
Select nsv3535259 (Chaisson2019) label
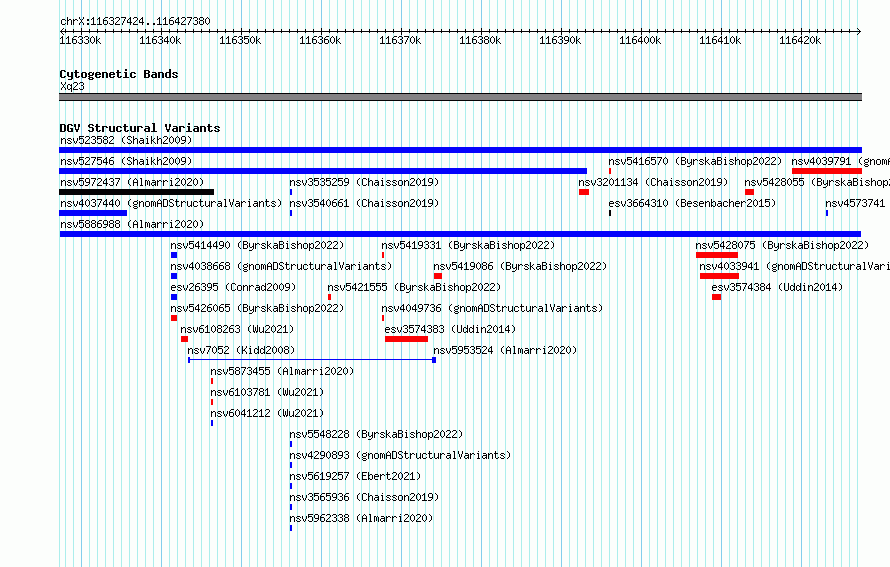click(364, 182)
